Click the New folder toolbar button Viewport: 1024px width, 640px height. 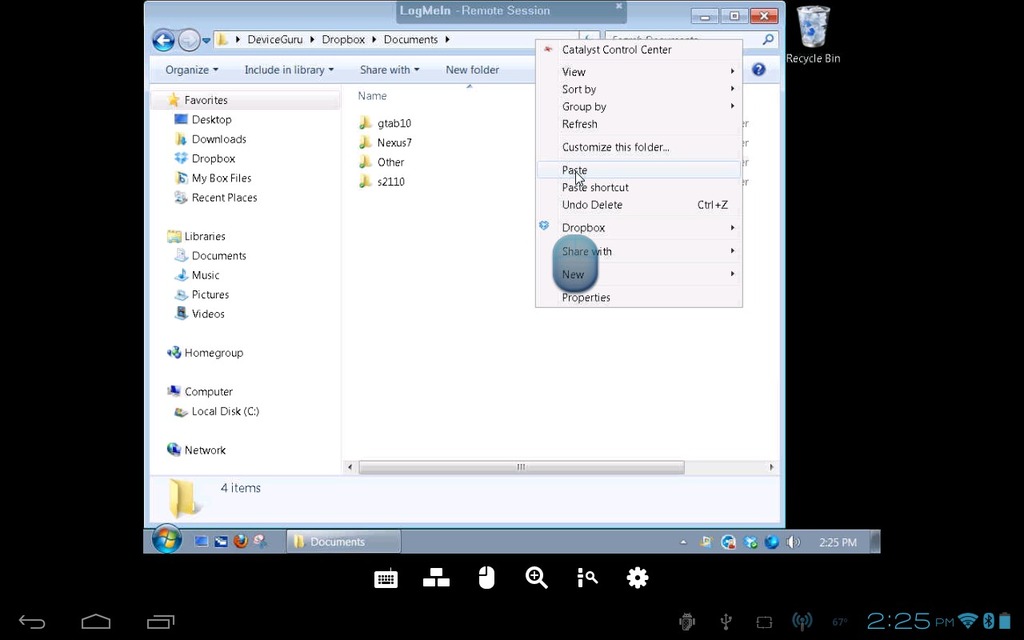(472, 70)
